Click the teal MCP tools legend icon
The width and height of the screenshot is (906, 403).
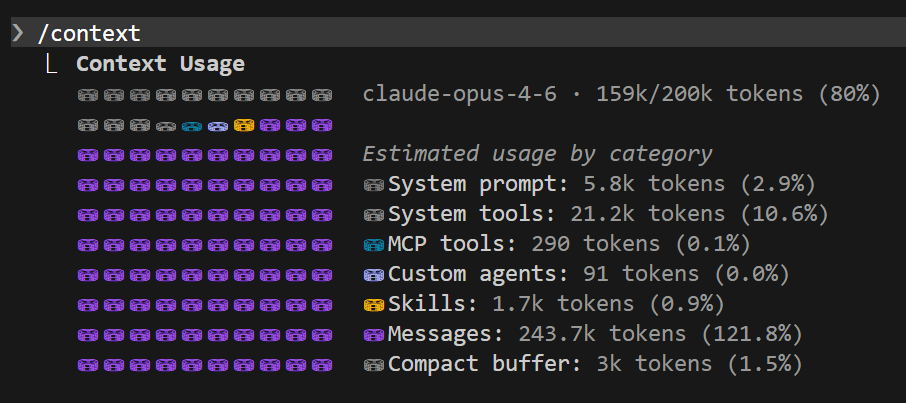tap(374, 245)
